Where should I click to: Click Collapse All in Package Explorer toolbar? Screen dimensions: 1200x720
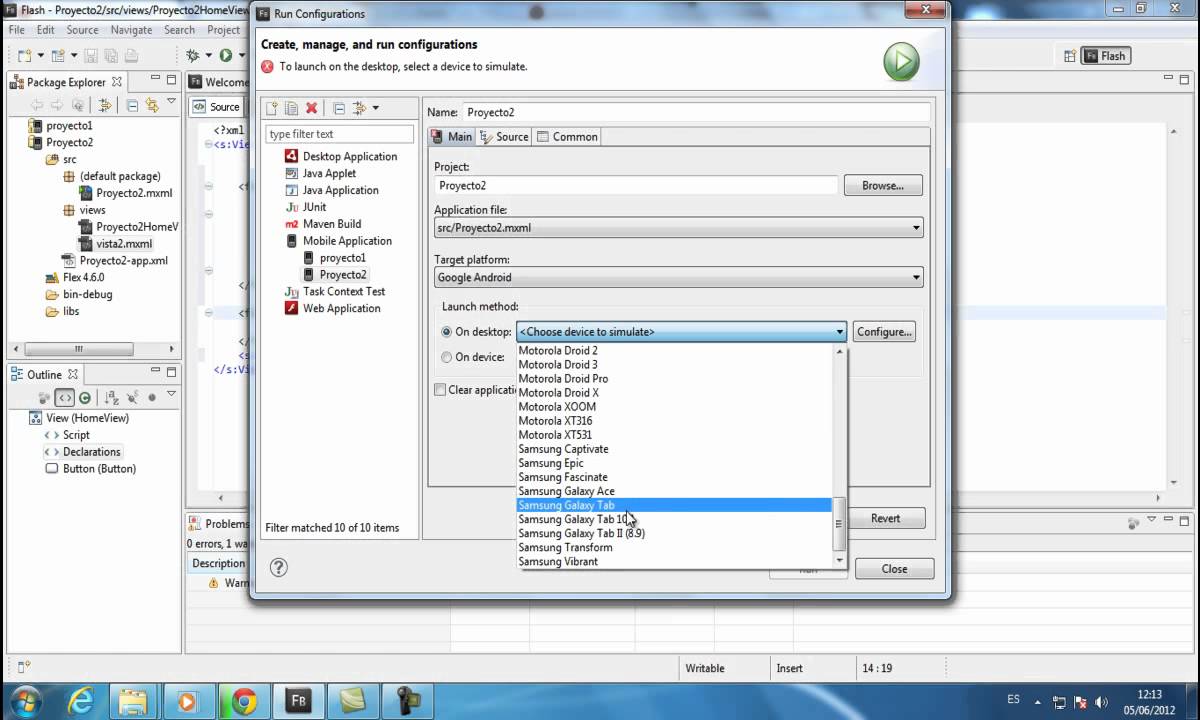131,104
